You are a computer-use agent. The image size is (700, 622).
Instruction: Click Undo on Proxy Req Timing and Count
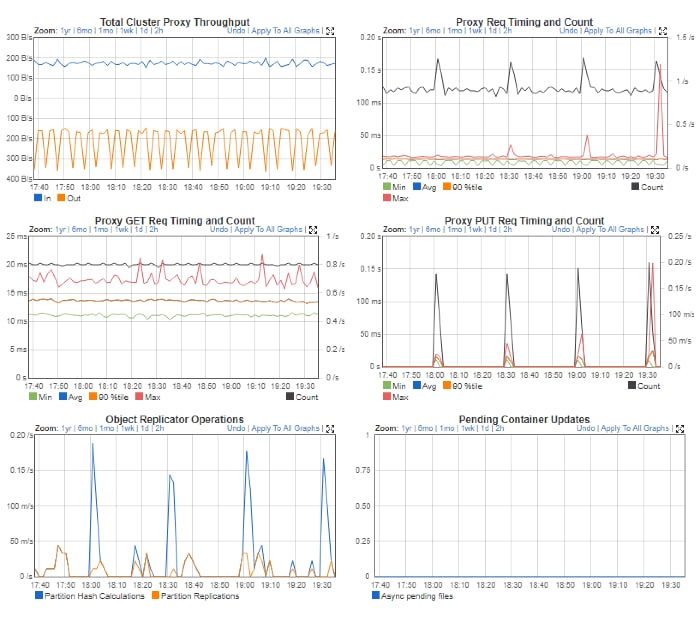[x=569, y=30]
